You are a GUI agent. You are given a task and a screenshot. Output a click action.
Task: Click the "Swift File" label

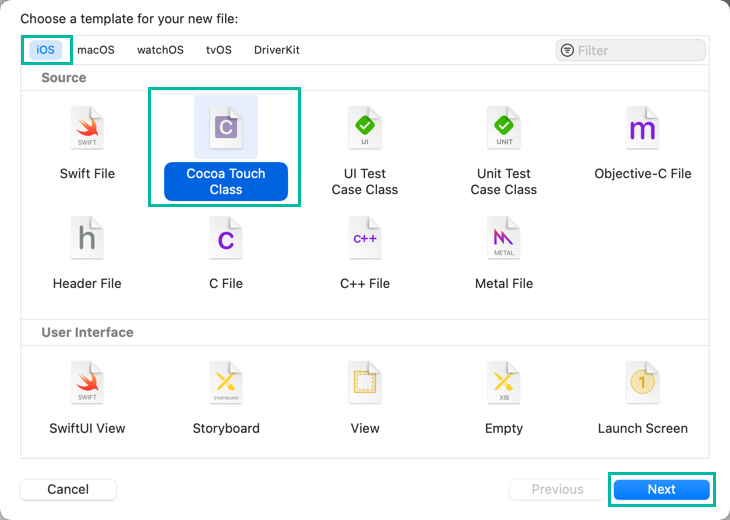[x=87, y=174]
